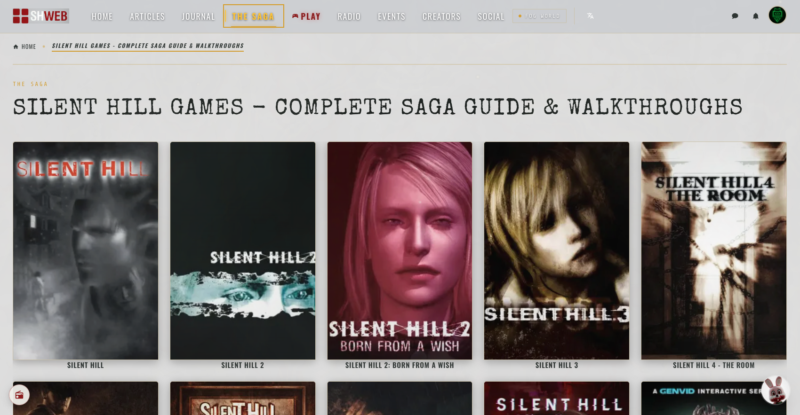Open the second-row red Silent Hill cover
This screenshot has height=415, width=800.
(557, 398)
